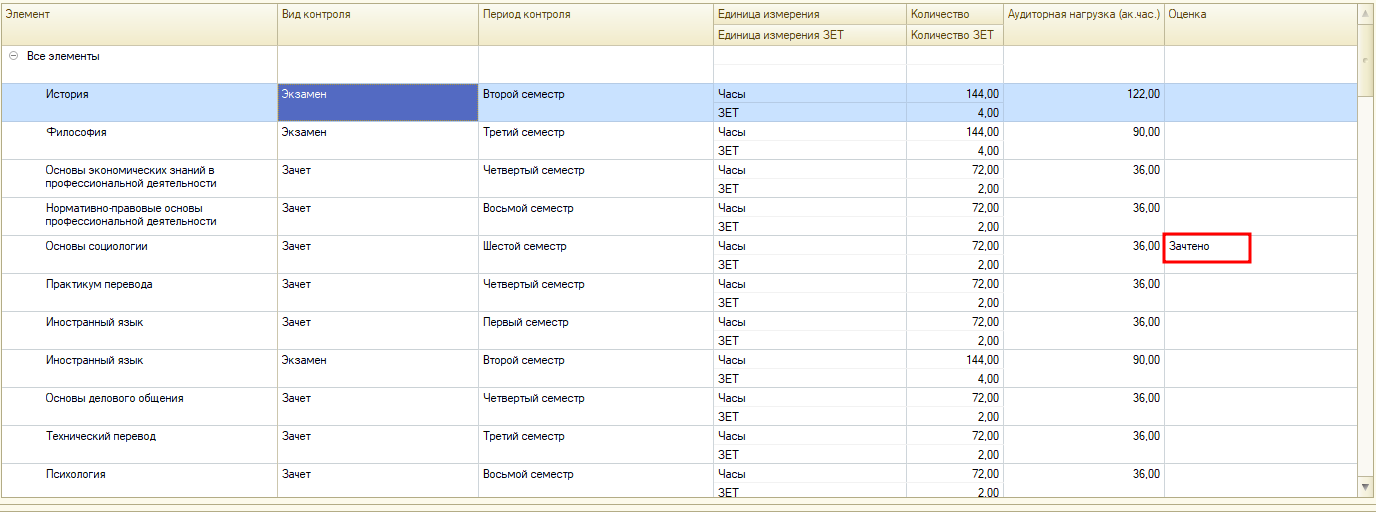Click the "Аудиторная нагрузка (ак.час.)" header

[1083, 15]
